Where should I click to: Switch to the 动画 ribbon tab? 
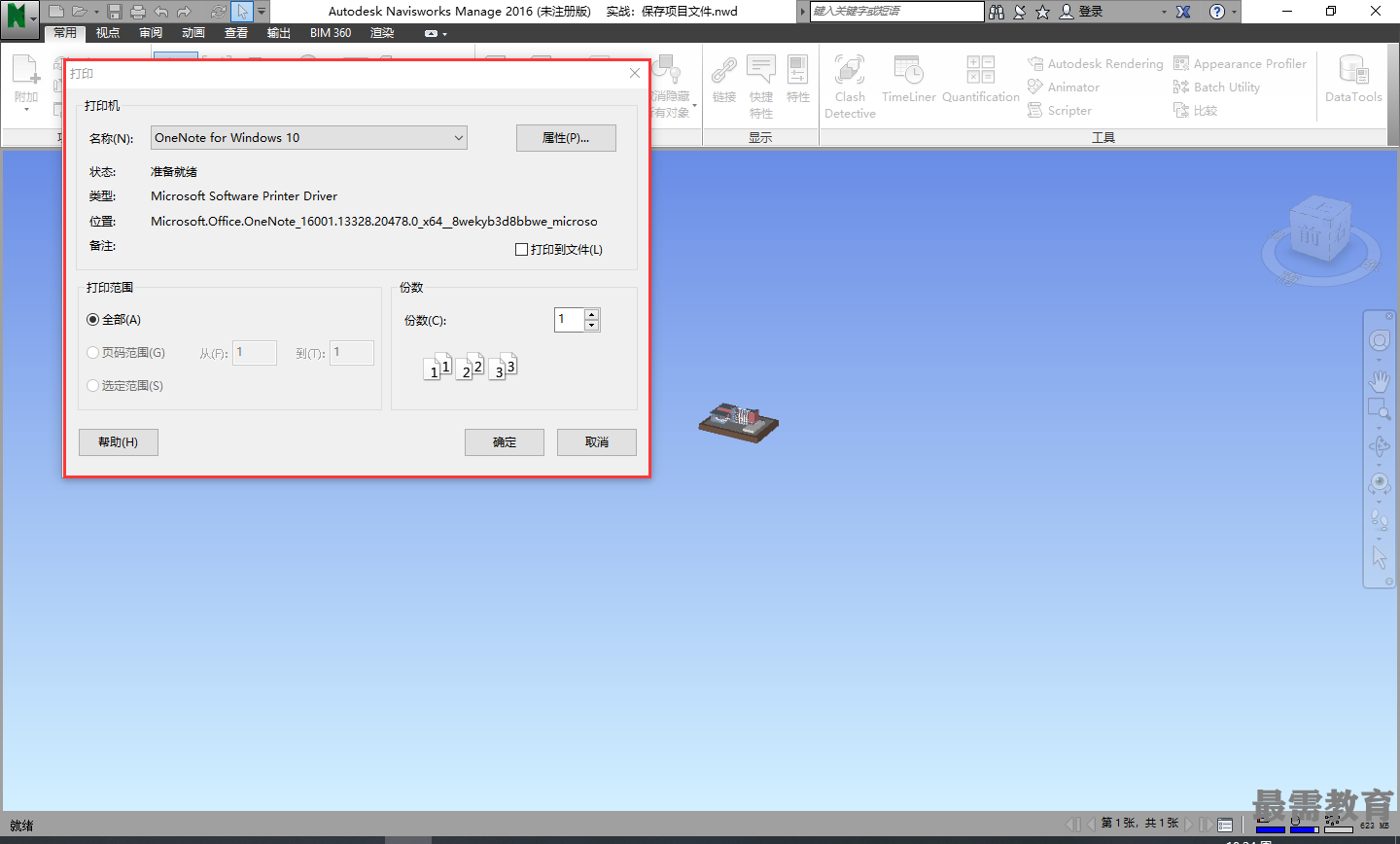(x=193, y=33)
